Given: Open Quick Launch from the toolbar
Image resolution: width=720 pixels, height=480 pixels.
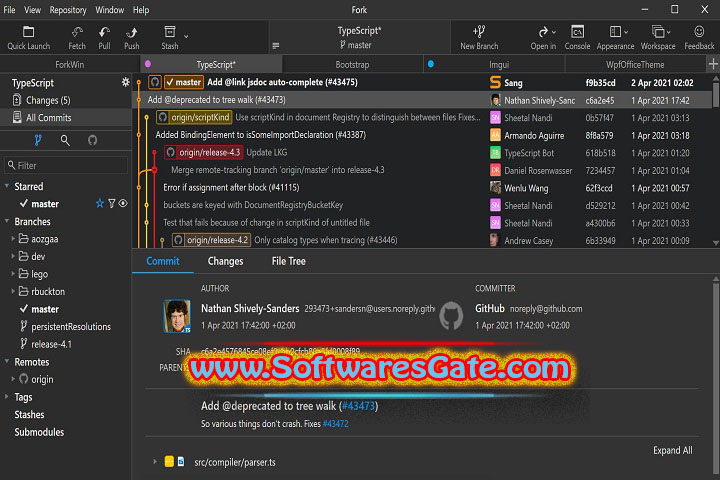Looking at the screenshot, I should point(28,38).
